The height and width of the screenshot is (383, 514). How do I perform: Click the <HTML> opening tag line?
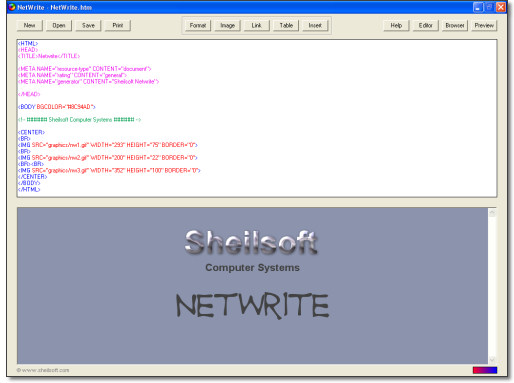[28, 43]
